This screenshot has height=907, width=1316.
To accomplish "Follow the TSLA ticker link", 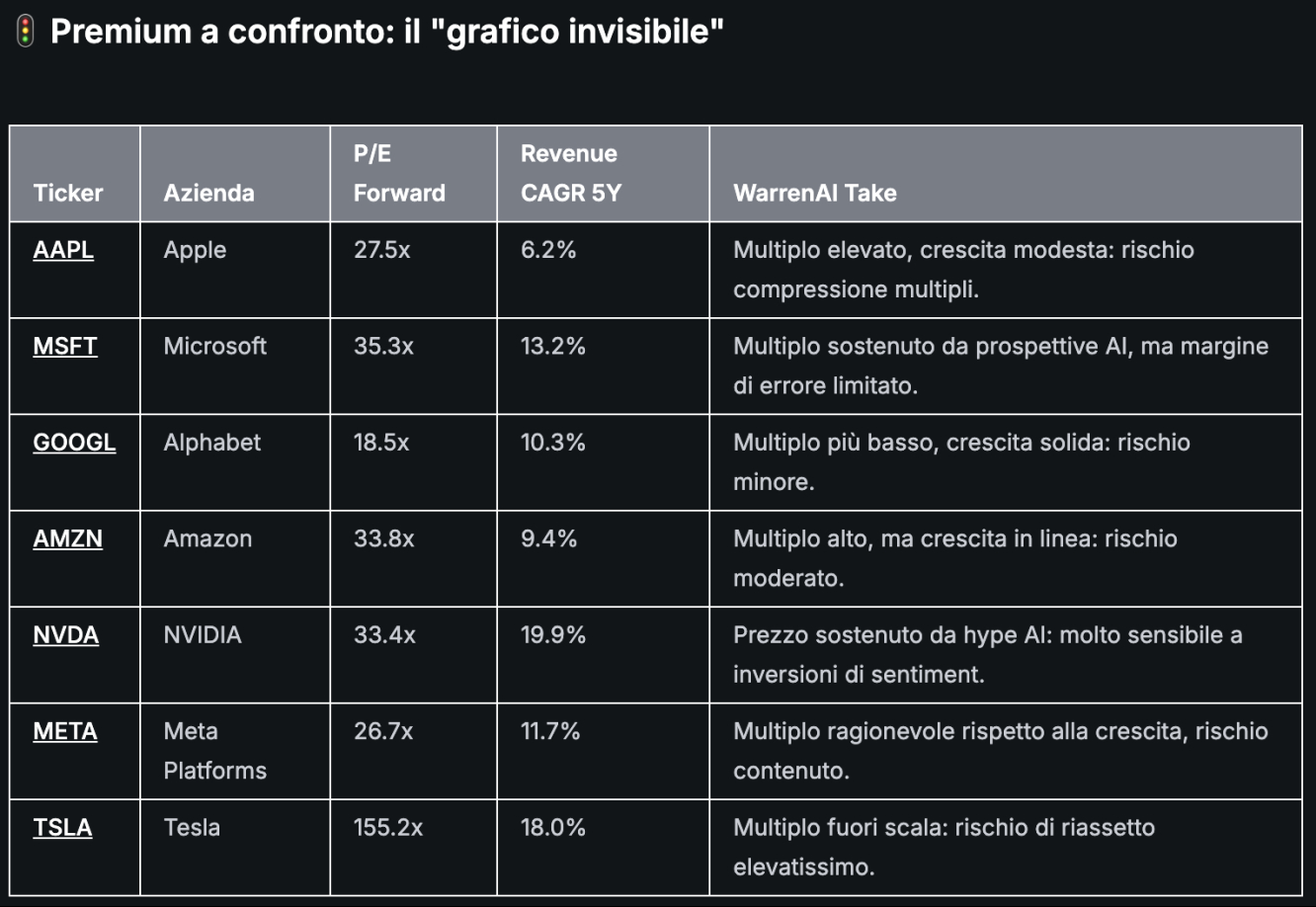I will point(62,827).
